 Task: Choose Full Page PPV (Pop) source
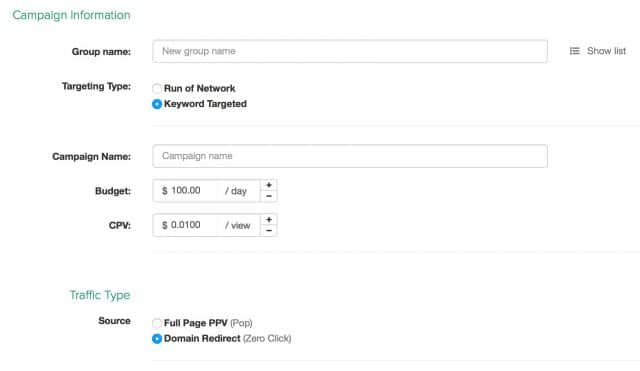coord(157,323)
